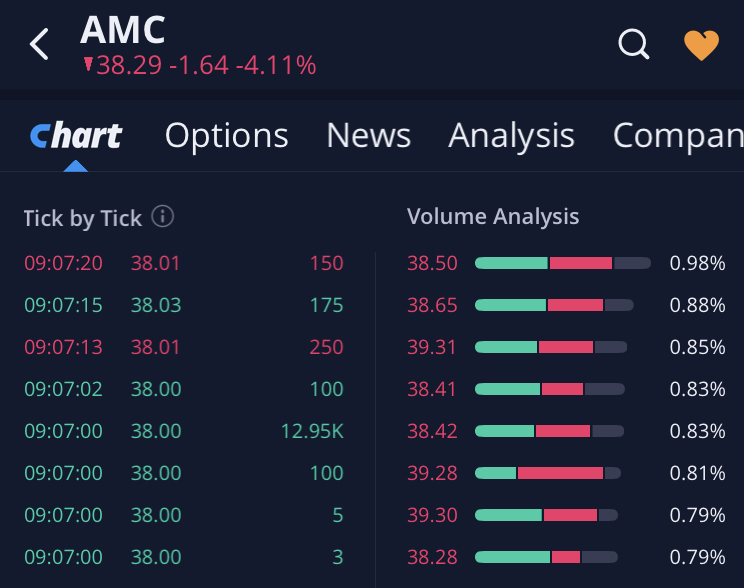Click the Volume Analysis heading
744x588 pixels.
tap(493, 216)
